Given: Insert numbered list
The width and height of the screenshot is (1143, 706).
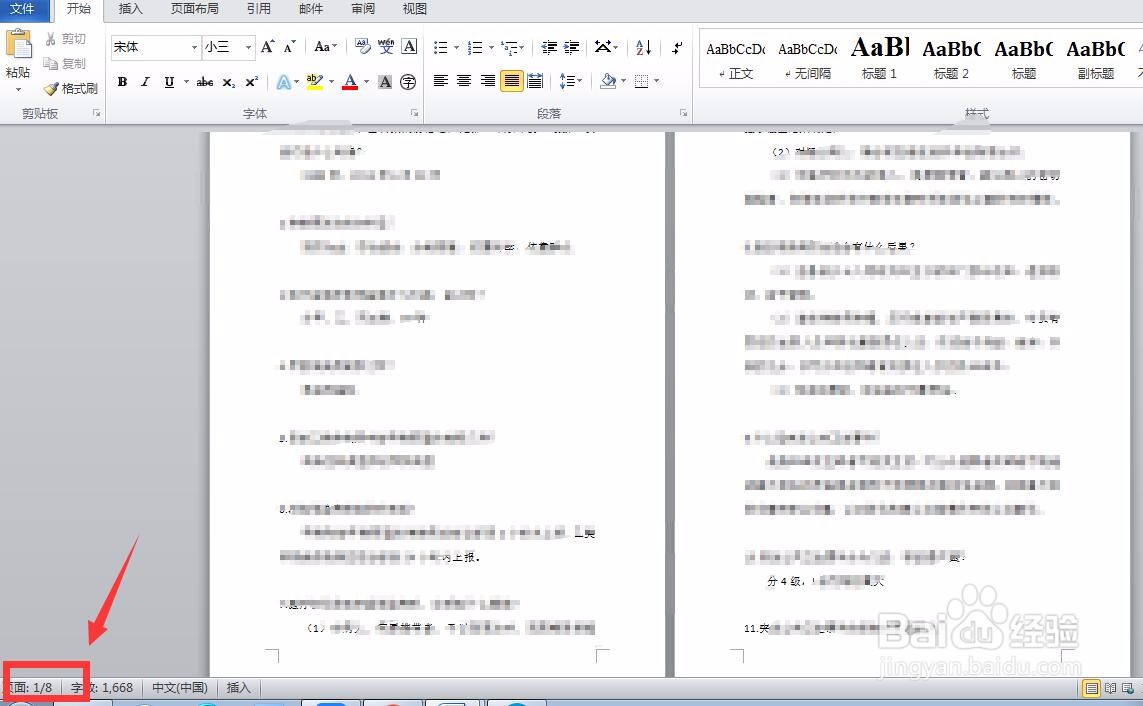Looking at the screenshot, I should tap(475, 47).
